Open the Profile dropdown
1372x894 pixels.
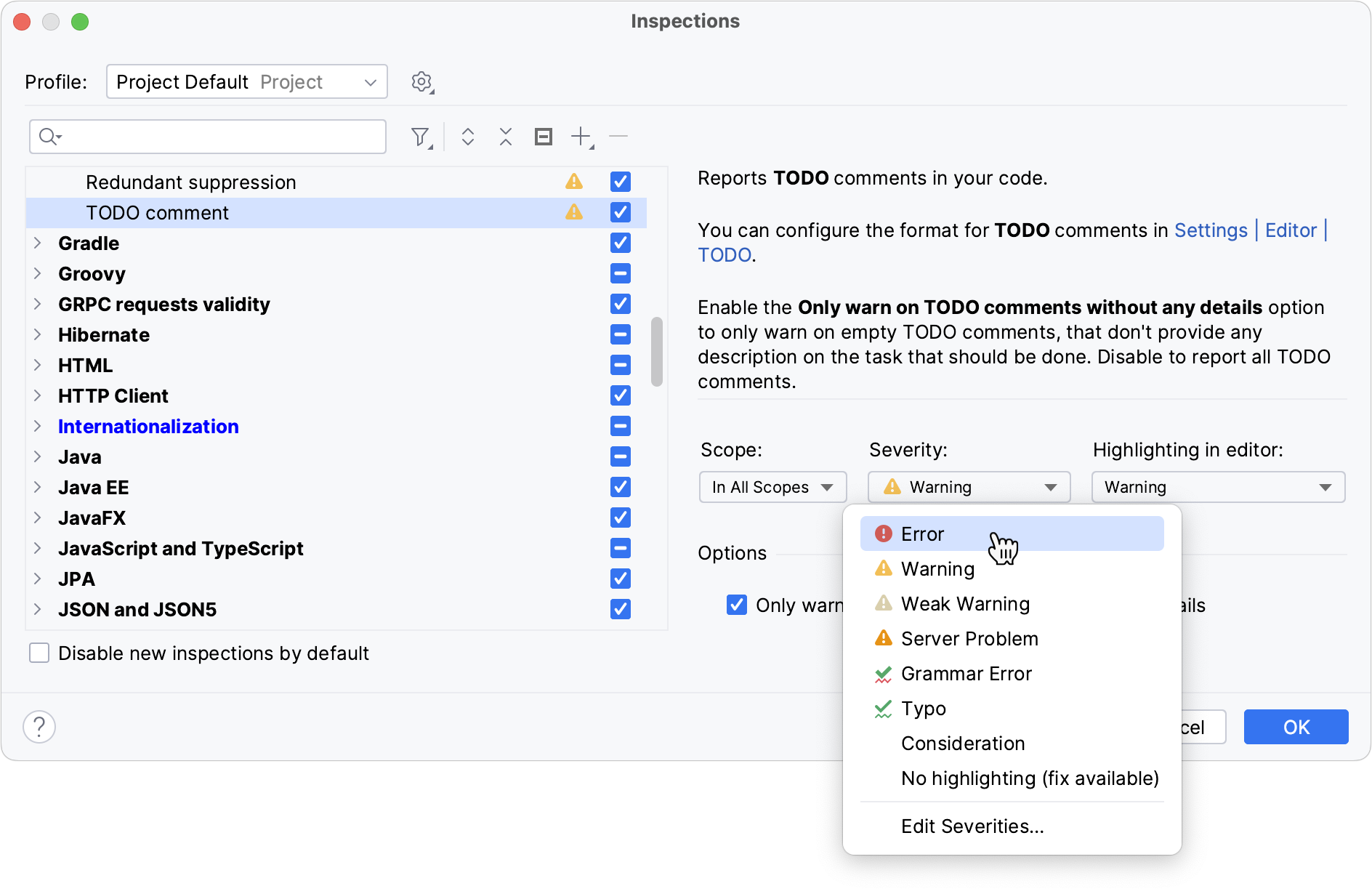[x=246, y=81]
